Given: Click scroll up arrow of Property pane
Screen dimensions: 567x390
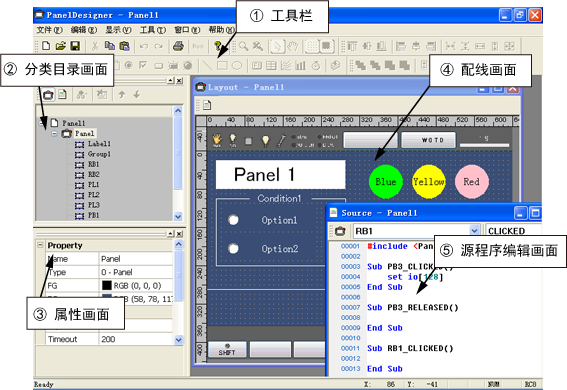Looking at the screenshot, I should (x=178, y=245).
